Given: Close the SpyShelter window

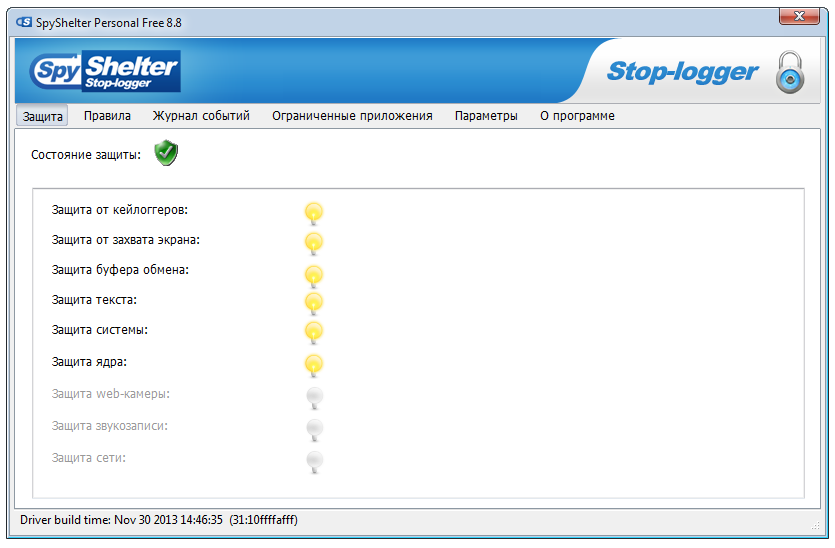Looking at the screenshot, I should pyautogui.click(x=799, y=16).
